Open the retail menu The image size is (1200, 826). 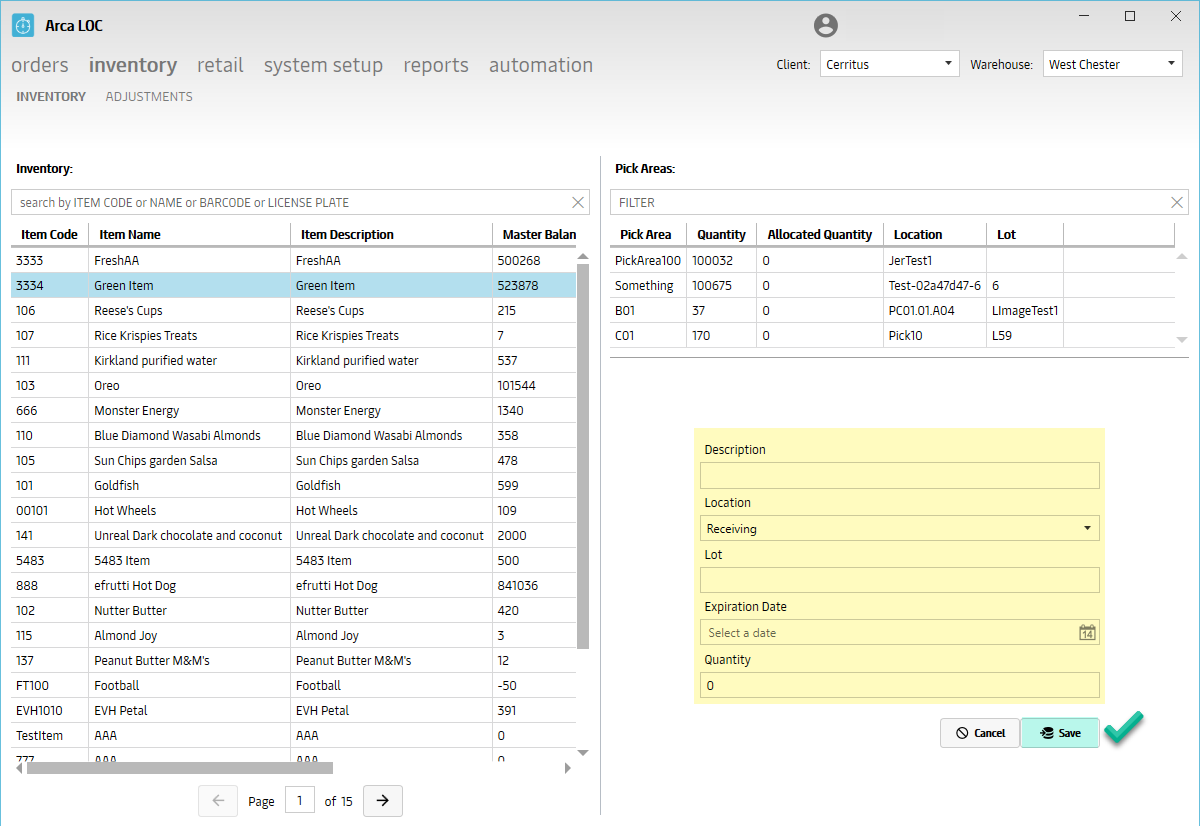point(220,65)
